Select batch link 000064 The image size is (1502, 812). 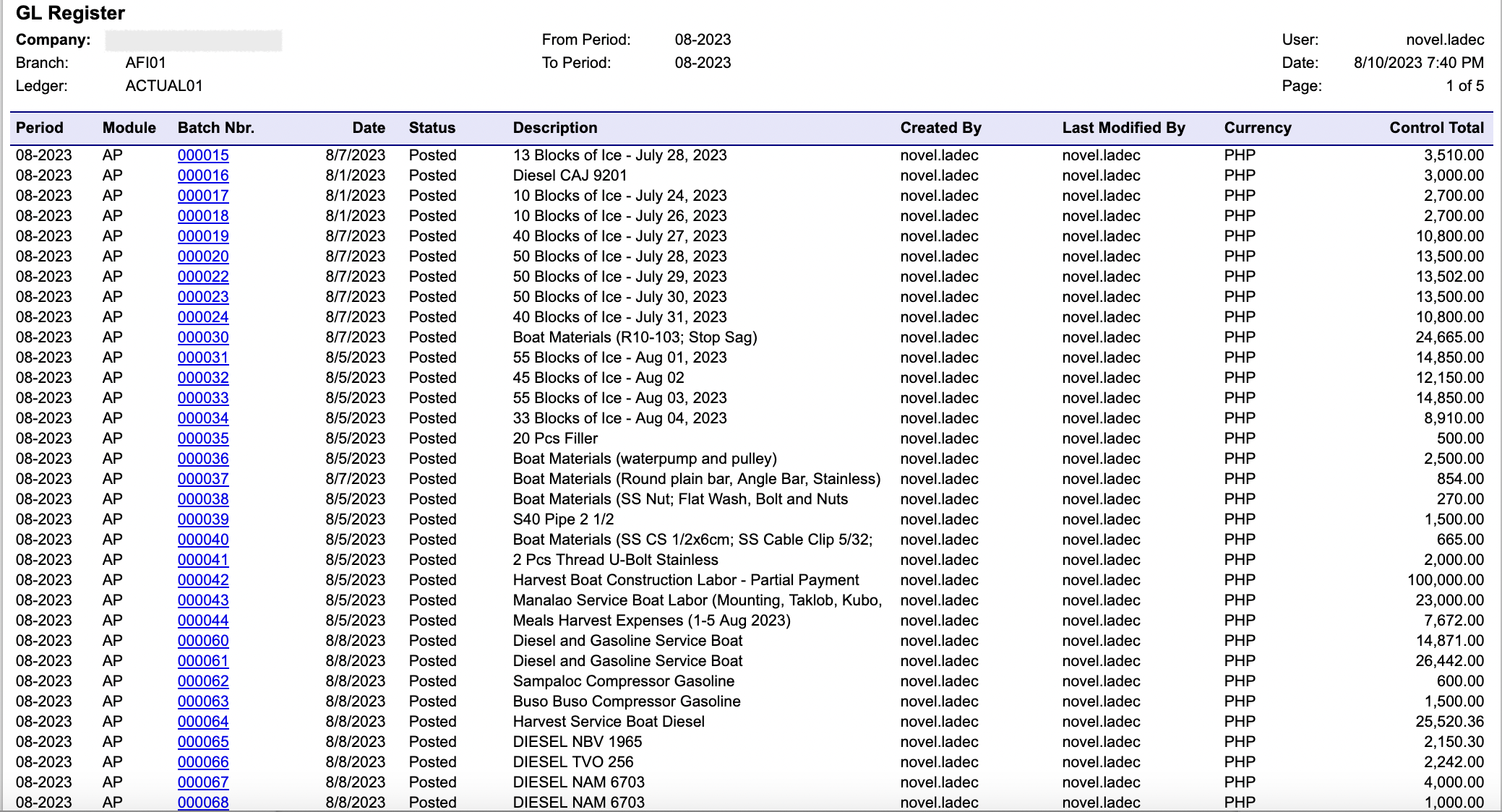click(x=203, y=722)
